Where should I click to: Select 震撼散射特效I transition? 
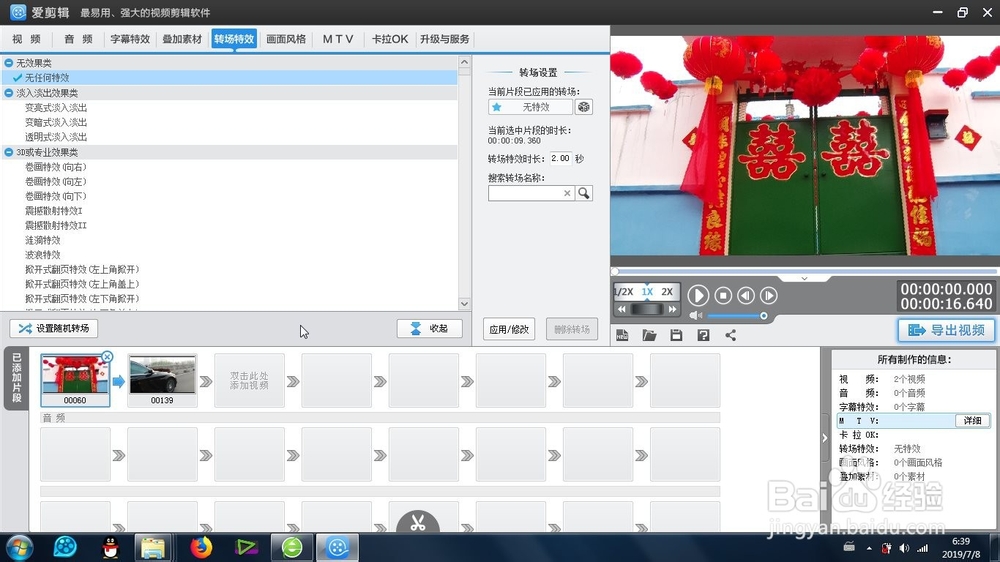(54, 211)
